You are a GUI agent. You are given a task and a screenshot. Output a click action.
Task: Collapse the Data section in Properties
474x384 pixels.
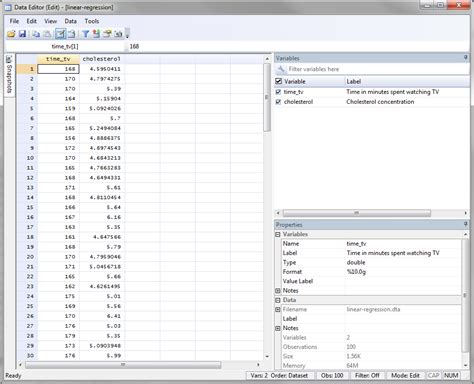(278, 300)
